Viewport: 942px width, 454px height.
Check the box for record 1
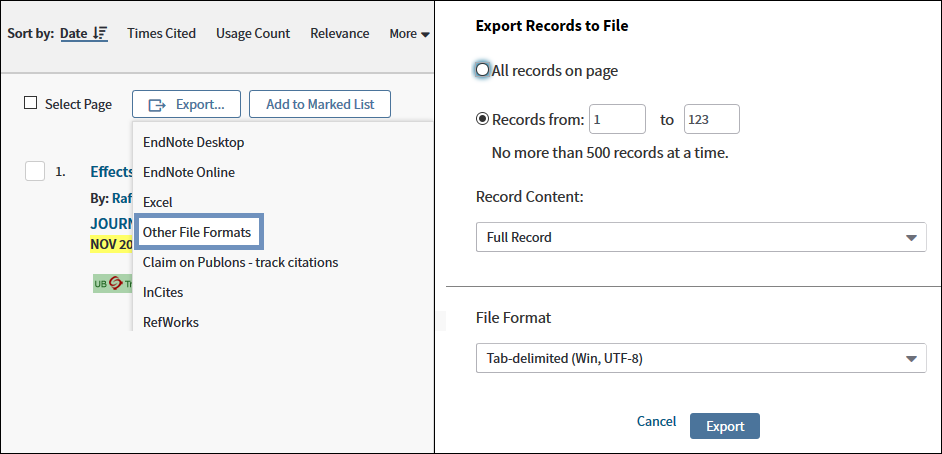pos(35,171)
